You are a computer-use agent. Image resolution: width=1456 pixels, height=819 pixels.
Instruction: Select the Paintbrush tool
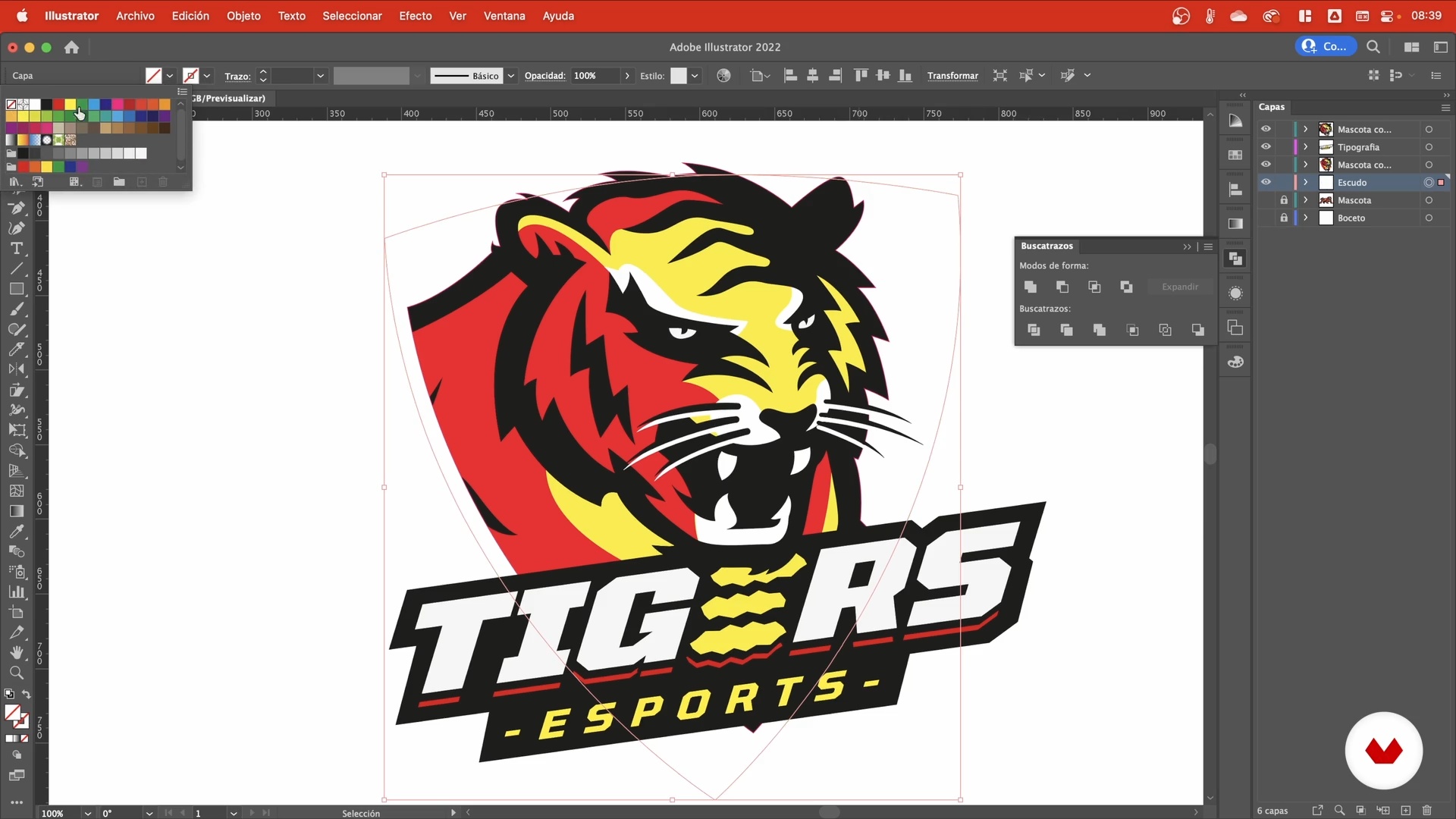16,309
